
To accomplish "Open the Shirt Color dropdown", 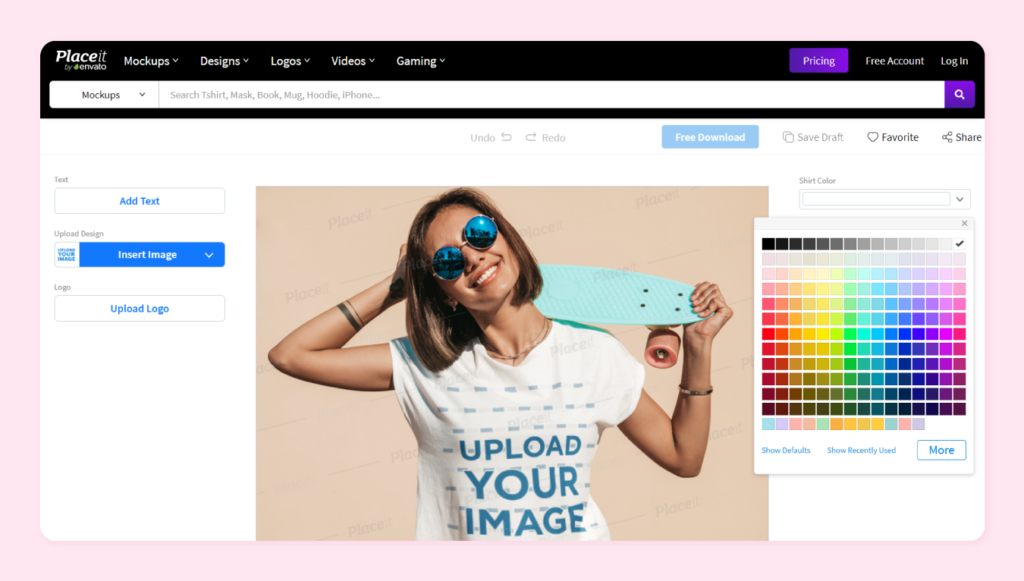I will [x=960, y=199].
